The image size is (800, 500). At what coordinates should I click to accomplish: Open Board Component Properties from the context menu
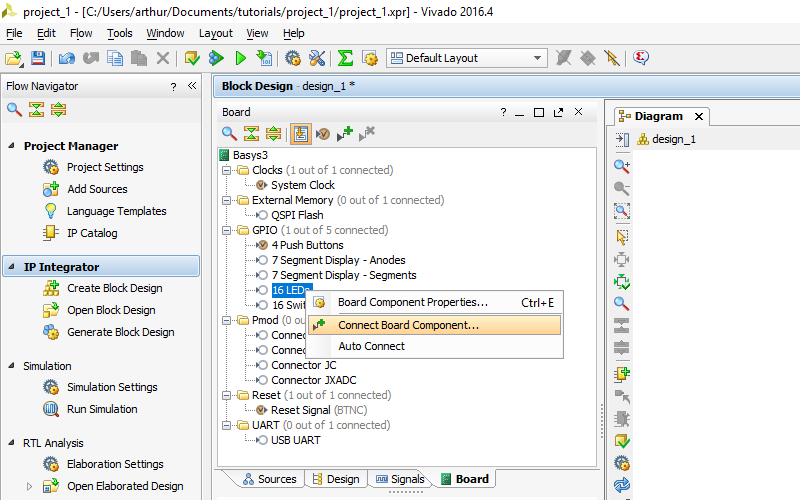pyautogui.click(x=435, y=303)
